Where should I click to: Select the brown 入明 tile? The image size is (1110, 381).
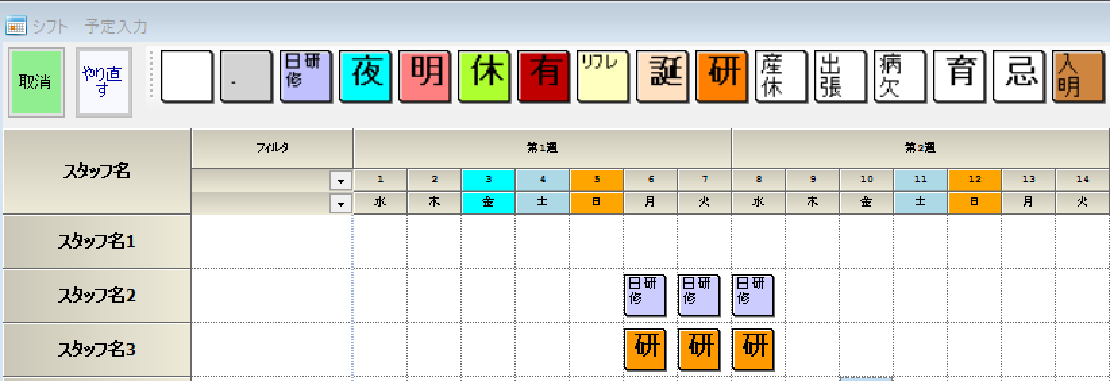(1078, 76)
